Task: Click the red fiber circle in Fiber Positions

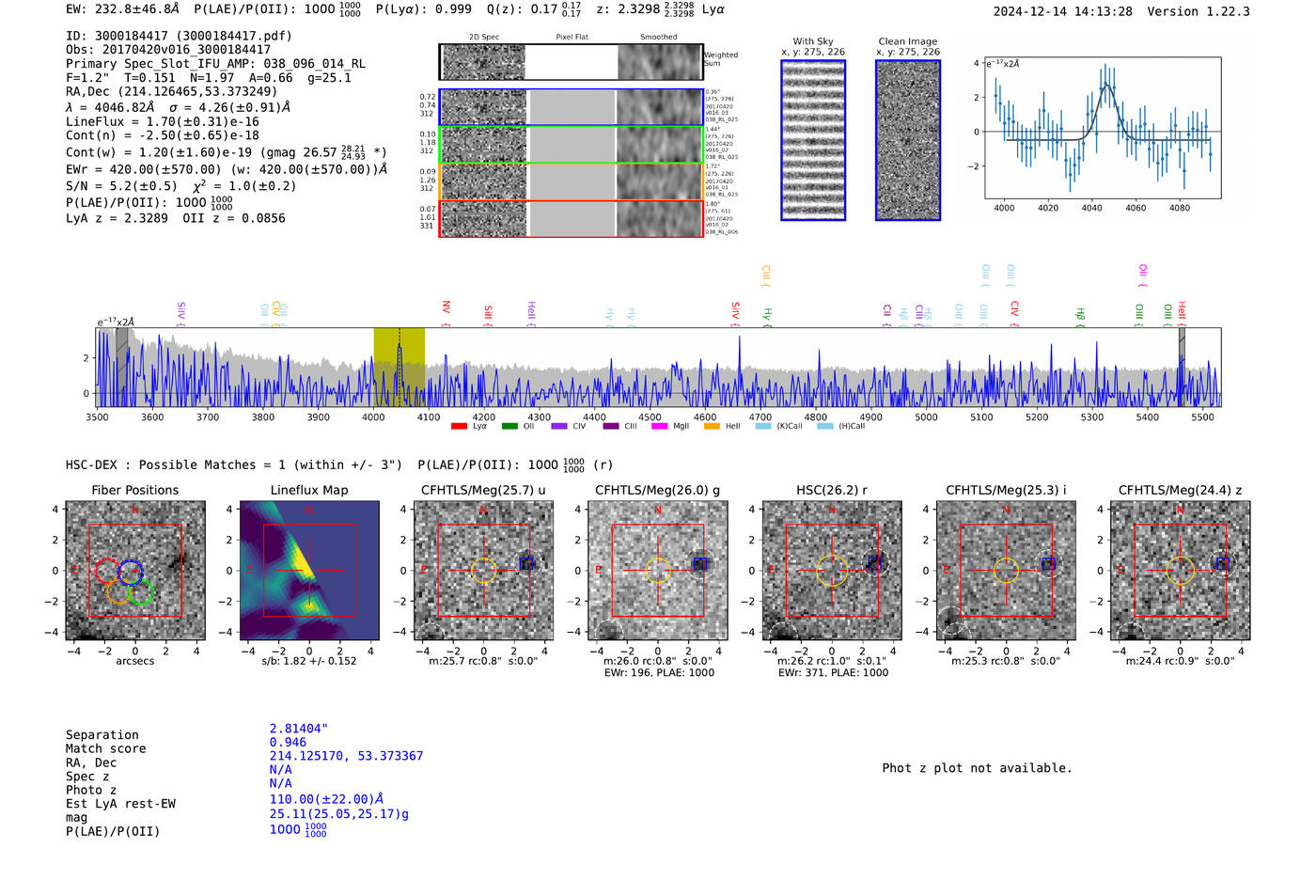Action: point(106,571)
